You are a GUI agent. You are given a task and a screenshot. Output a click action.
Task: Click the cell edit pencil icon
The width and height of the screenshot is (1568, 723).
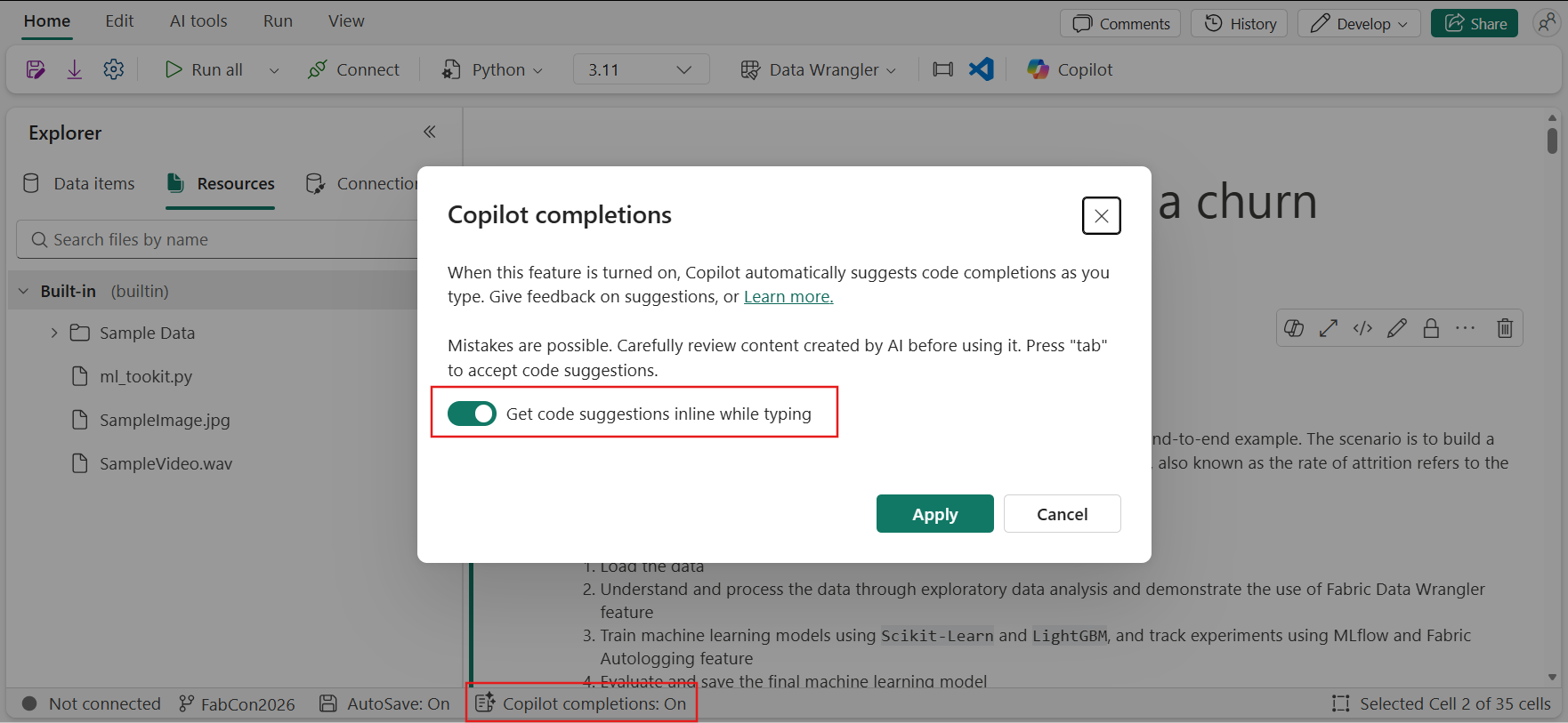coord(1397,328)
